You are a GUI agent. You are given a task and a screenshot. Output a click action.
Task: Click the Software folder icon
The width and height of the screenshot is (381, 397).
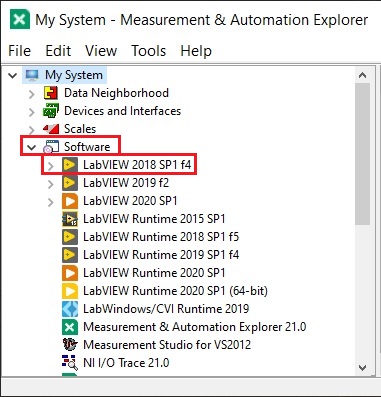tap(51, 147)
